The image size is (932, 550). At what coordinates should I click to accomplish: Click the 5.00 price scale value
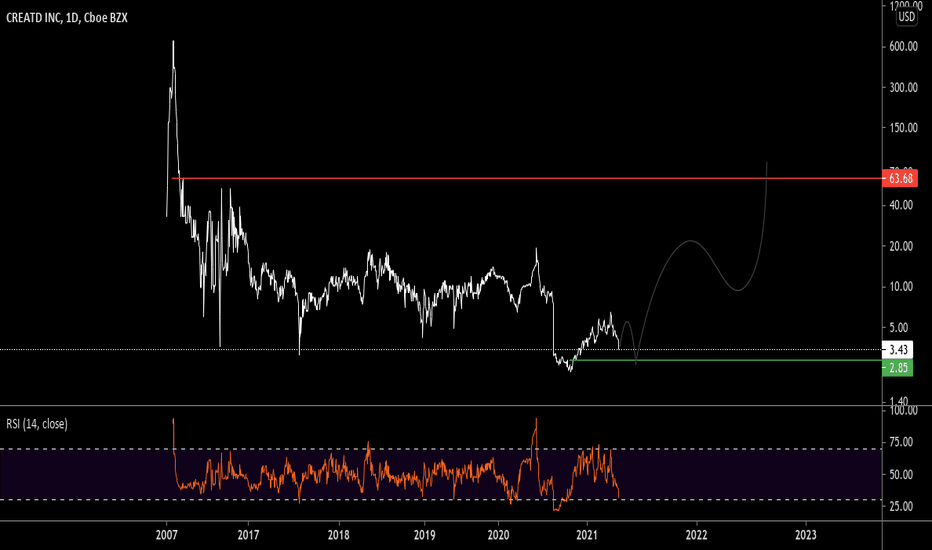click(899, 328)
